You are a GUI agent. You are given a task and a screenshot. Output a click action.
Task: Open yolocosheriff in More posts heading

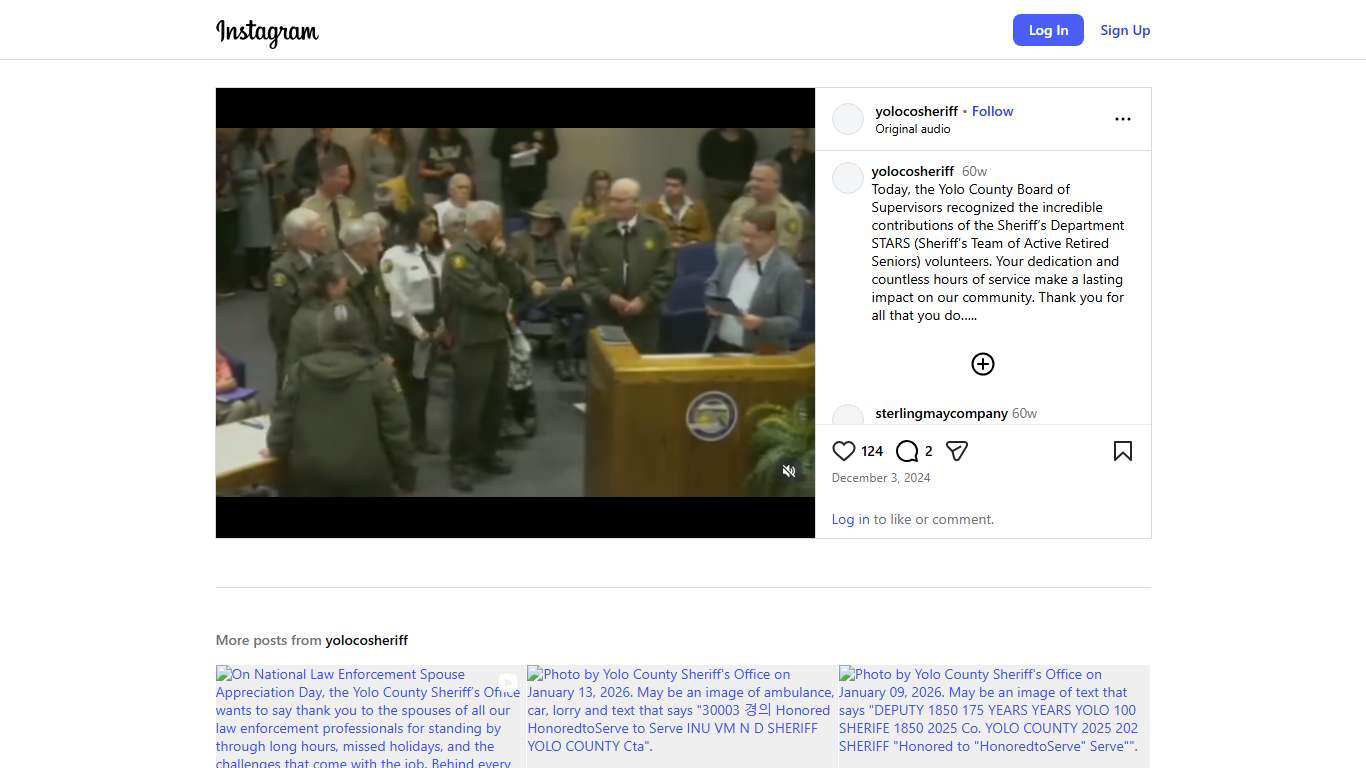coord(366,640)
